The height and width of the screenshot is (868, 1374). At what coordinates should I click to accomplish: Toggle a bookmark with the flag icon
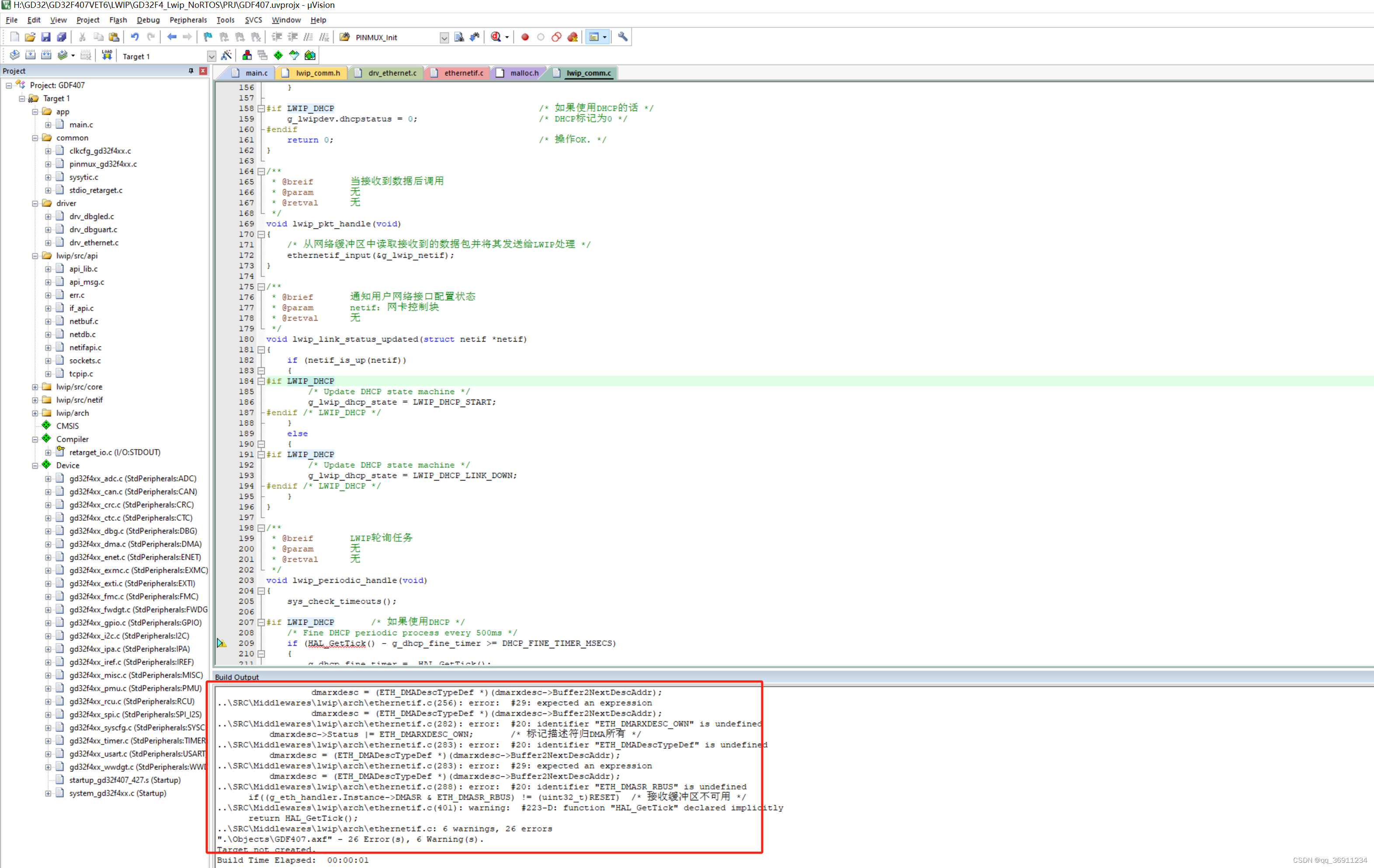(207, 37)
